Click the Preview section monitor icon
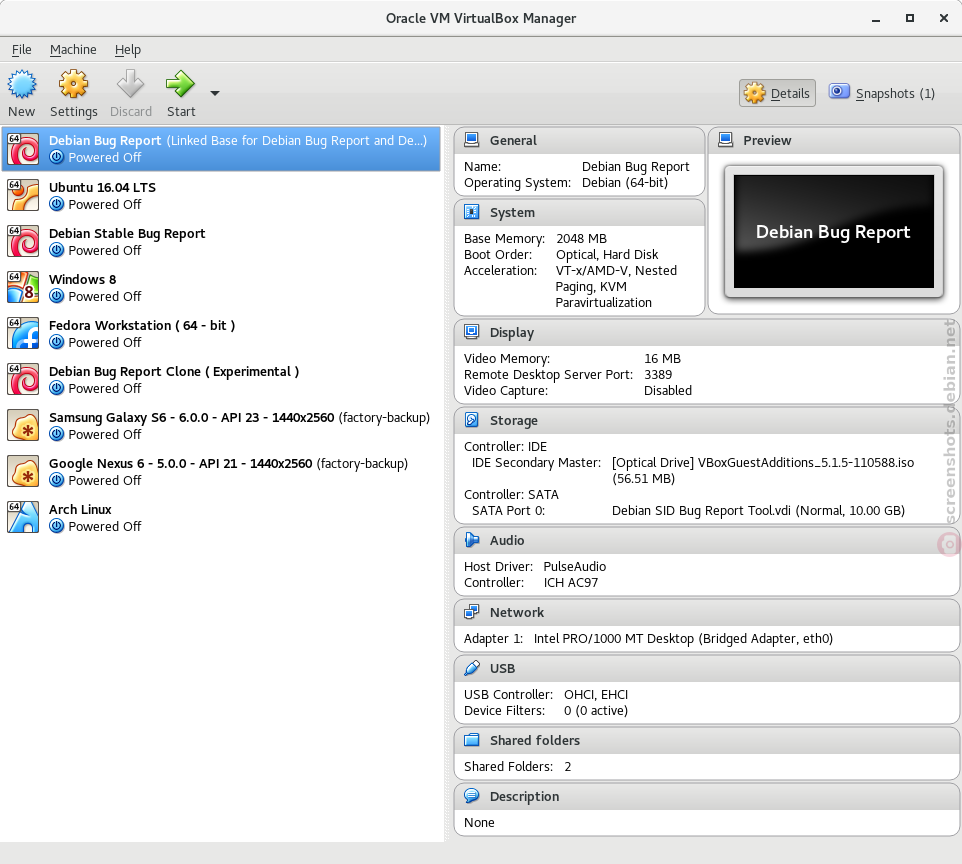The image size is (962, 864). click(726, 140)
